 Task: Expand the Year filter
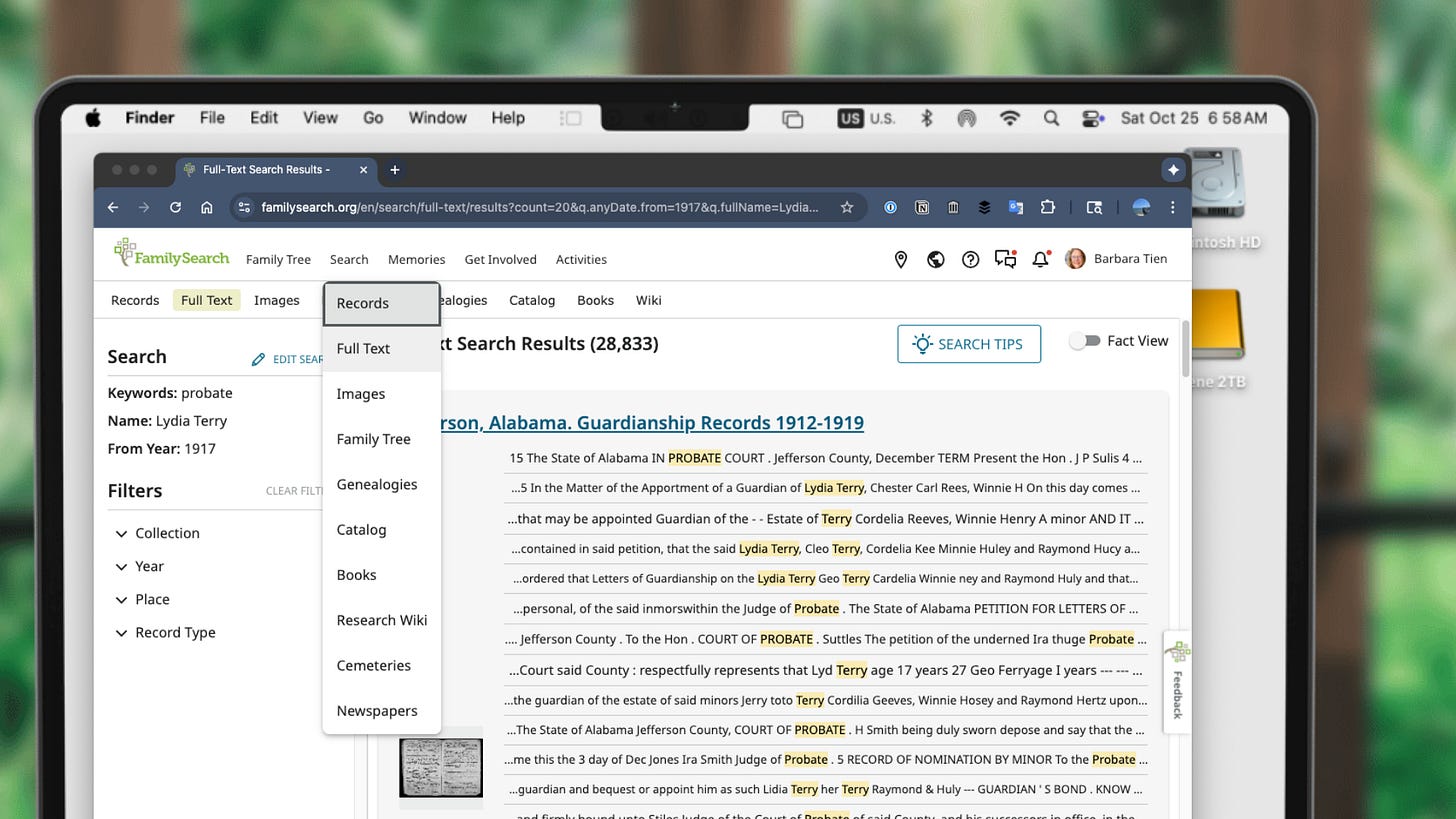[139, 566]
